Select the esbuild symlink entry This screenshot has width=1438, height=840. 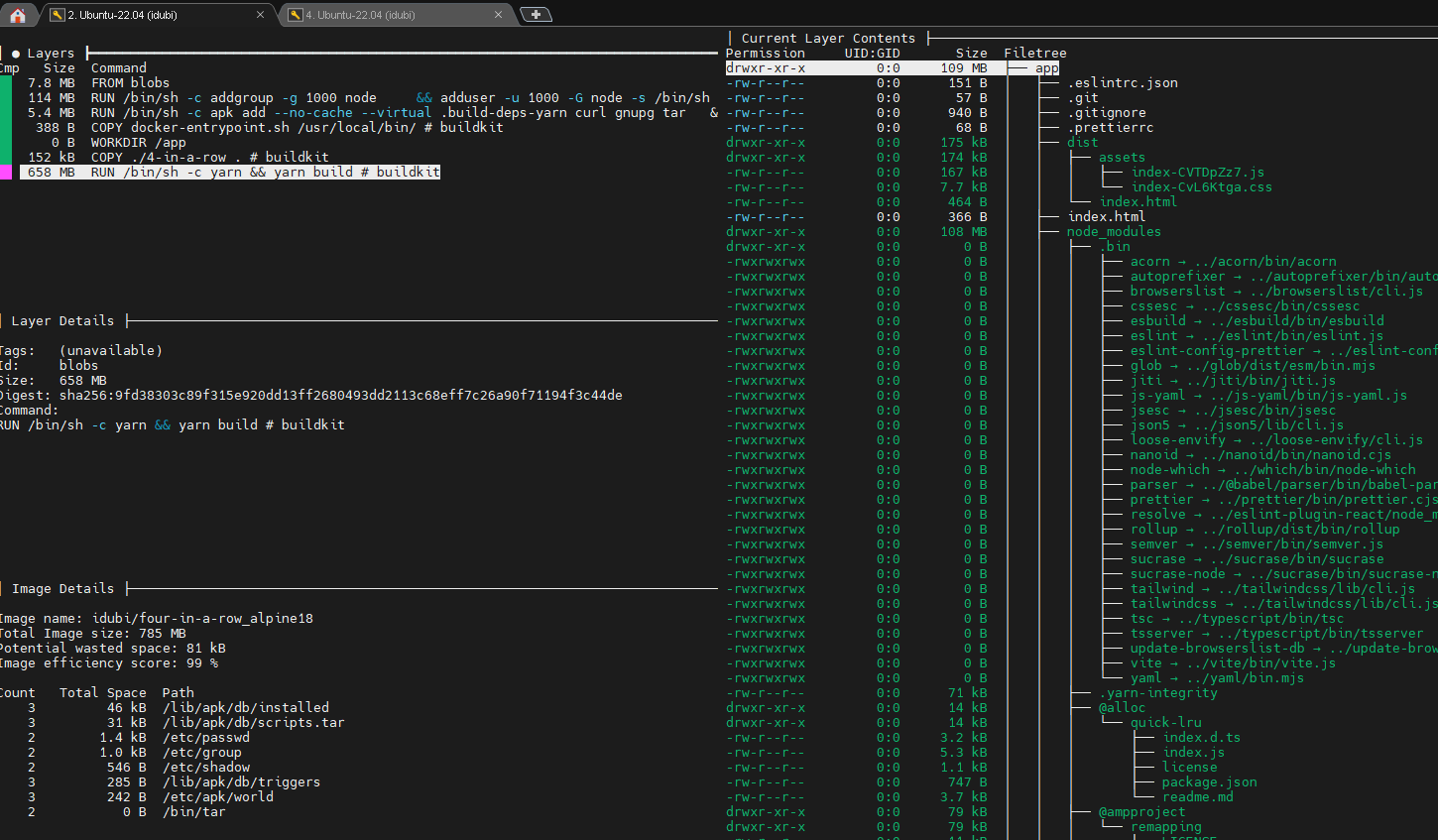[1258, 320]
